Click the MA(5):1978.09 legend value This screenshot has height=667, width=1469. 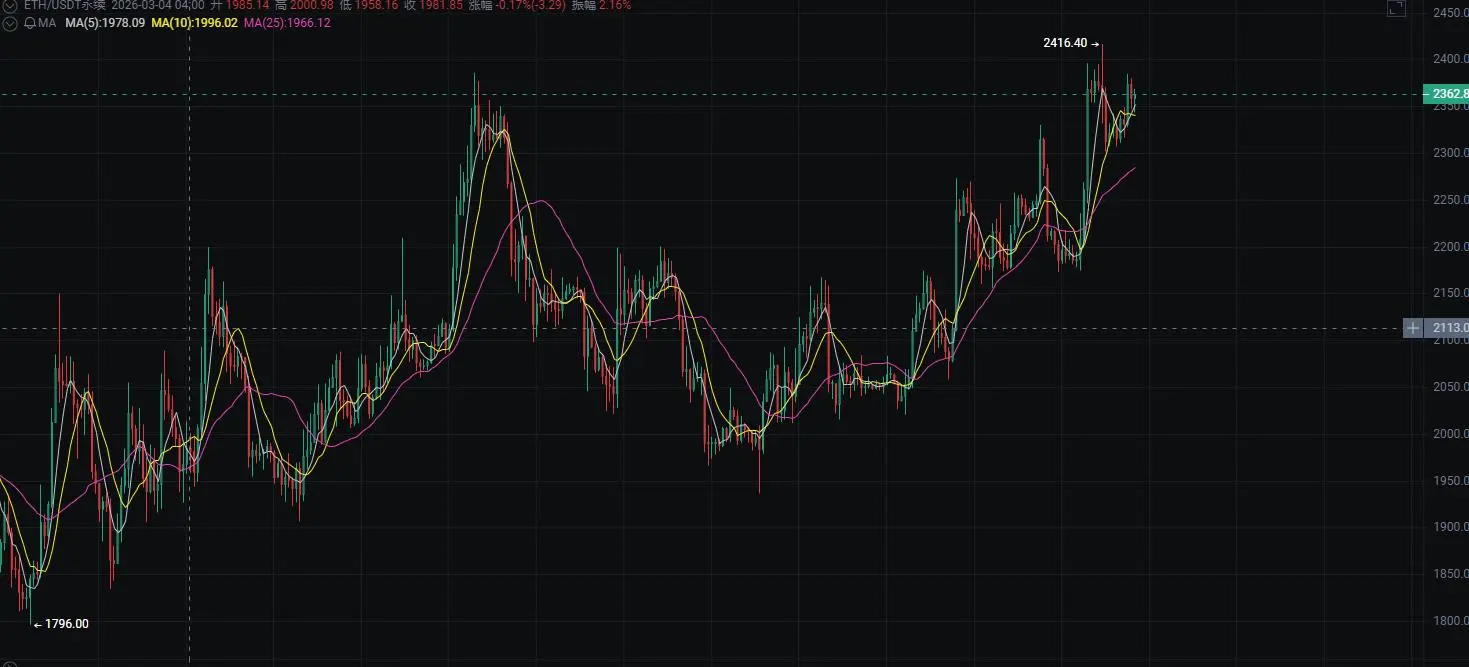(105, 23)
